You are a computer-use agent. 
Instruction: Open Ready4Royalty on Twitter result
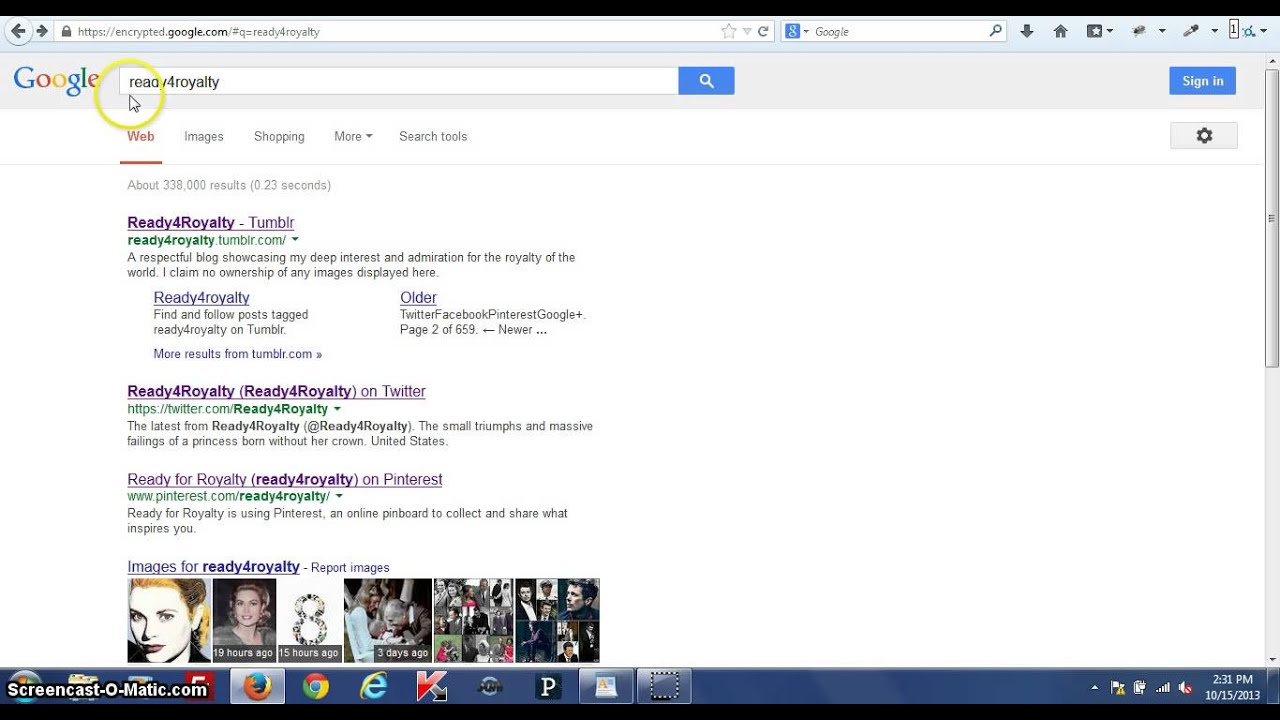[x=276, y=391]
